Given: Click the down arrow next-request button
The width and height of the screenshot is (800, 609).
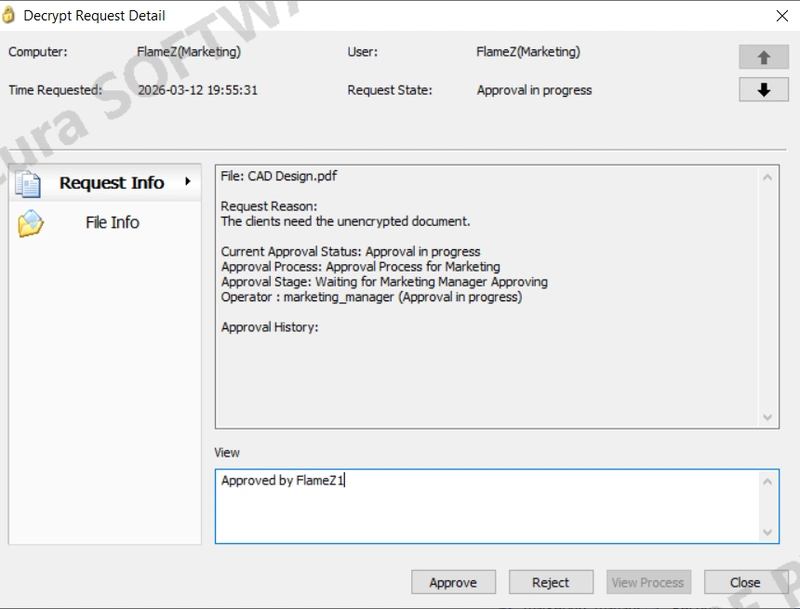Looking at the screenshot, I should [763, 90].
